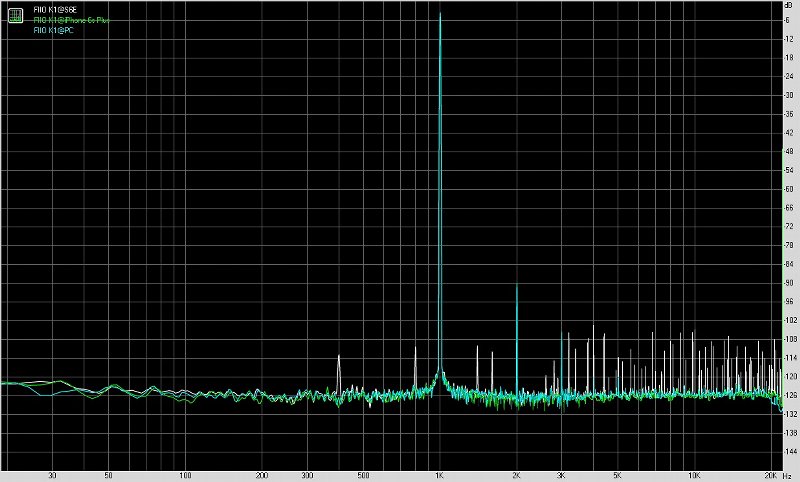This screenshot has height=482, width=800.
Task: Click the 30 label on frequency axis
Action: click(52, 475)
